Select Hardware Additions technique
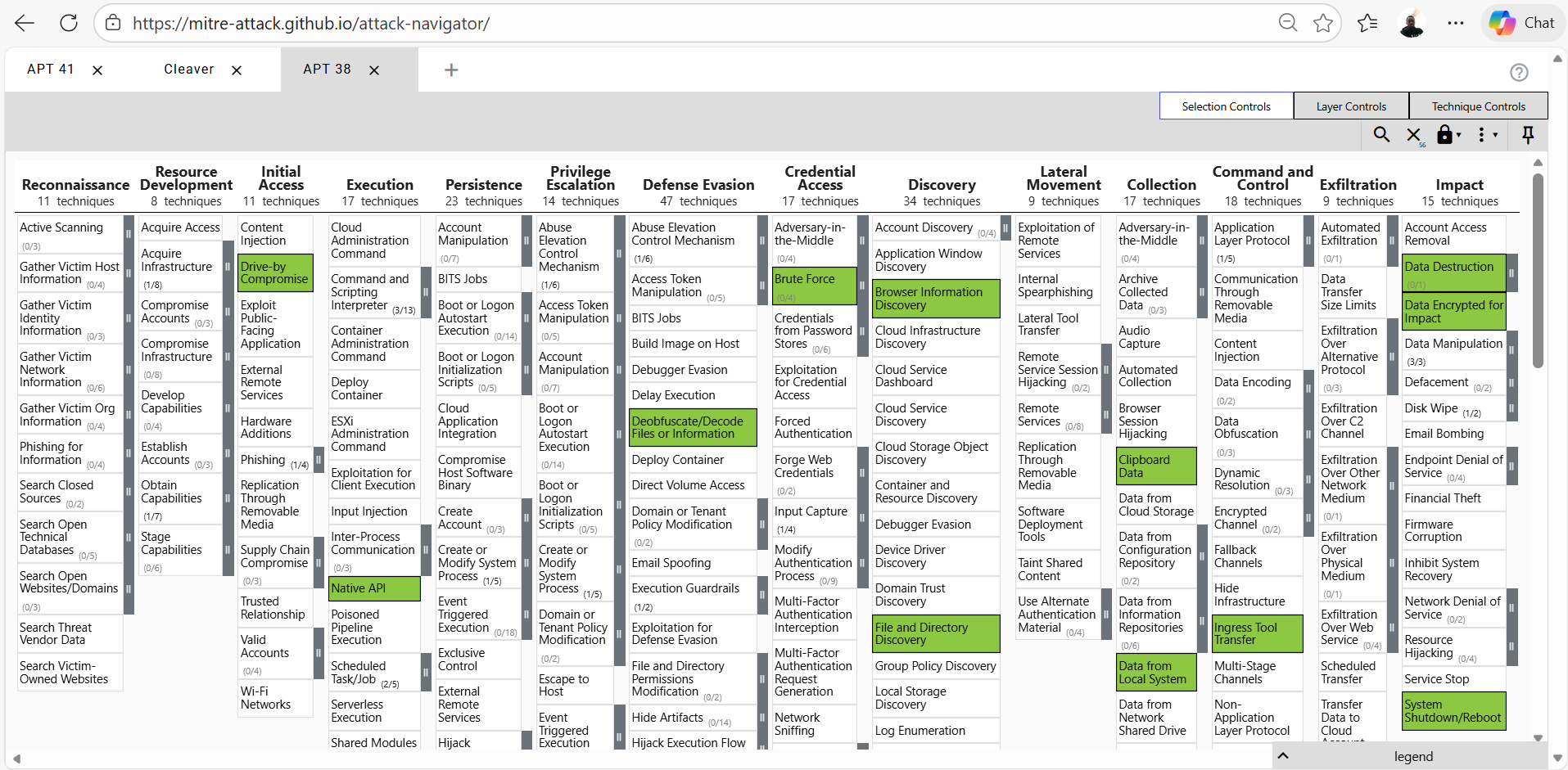Viewport: 1568px width, 770px height. 275,427
